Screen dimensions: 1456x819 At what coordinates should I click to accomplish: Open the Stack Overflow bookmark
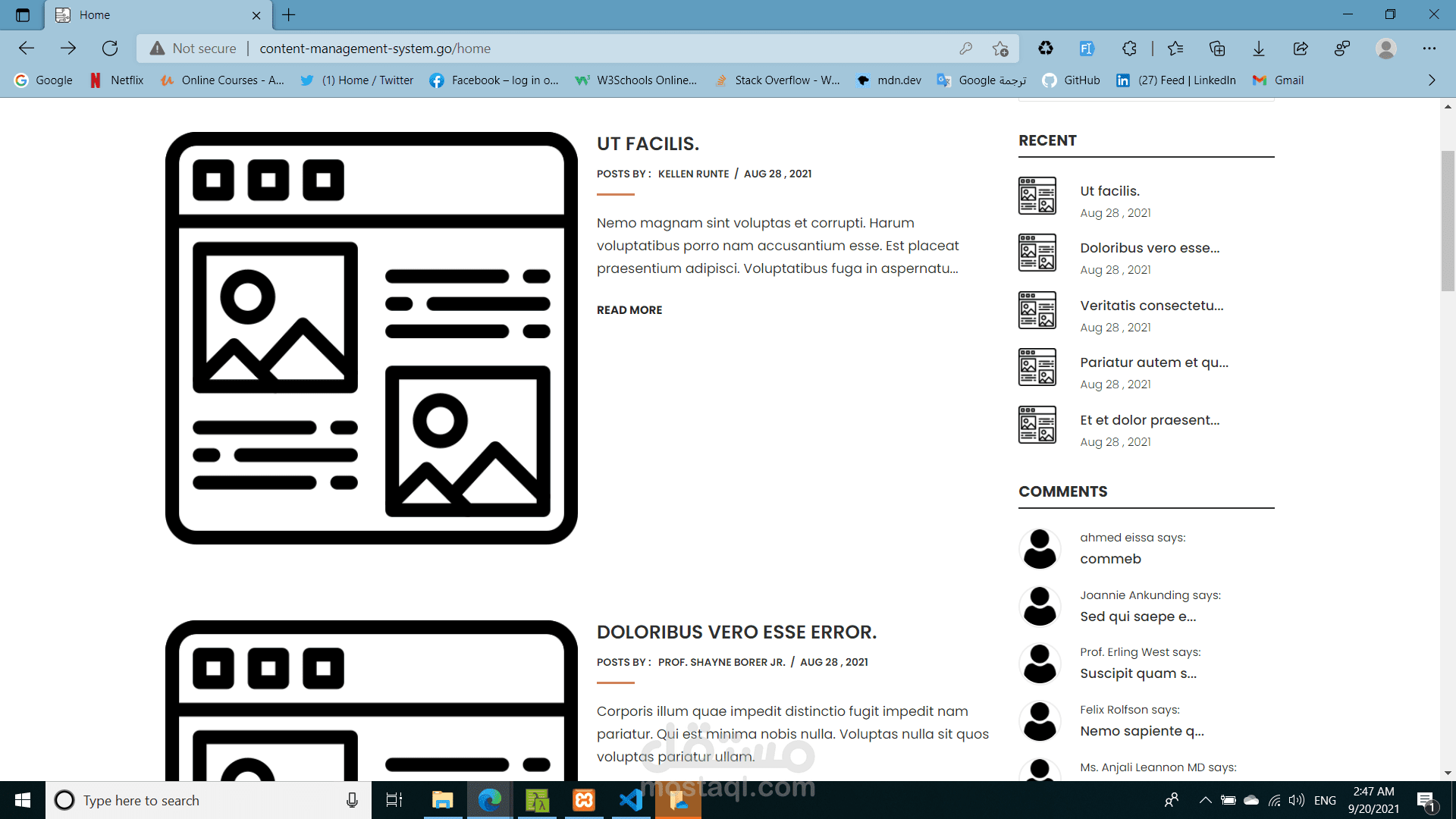[x=777, y=80]
